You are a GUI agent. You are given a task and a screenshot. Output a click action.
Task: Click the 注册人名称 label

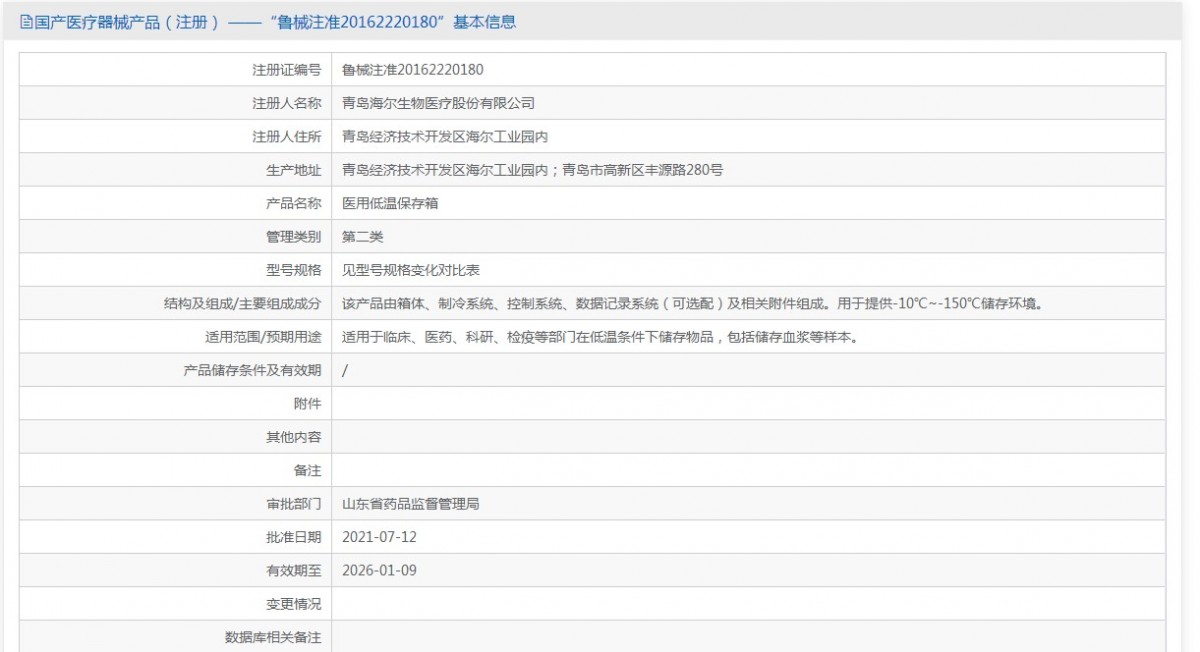pos(287,103)
